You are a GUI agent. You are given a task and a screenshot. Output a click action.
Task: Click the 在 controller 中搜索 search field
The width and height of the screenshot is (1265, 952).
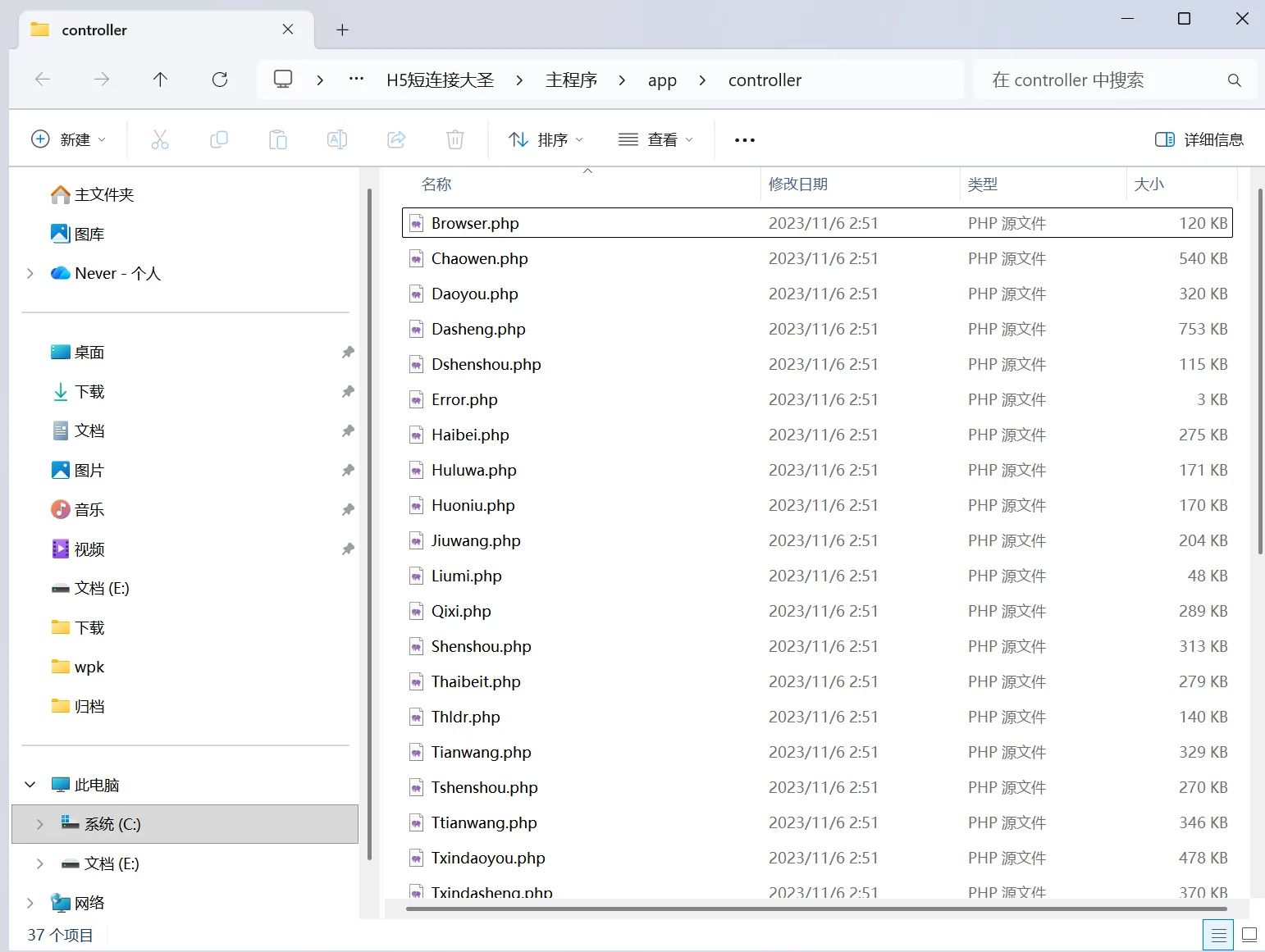tap(1115, 80)
